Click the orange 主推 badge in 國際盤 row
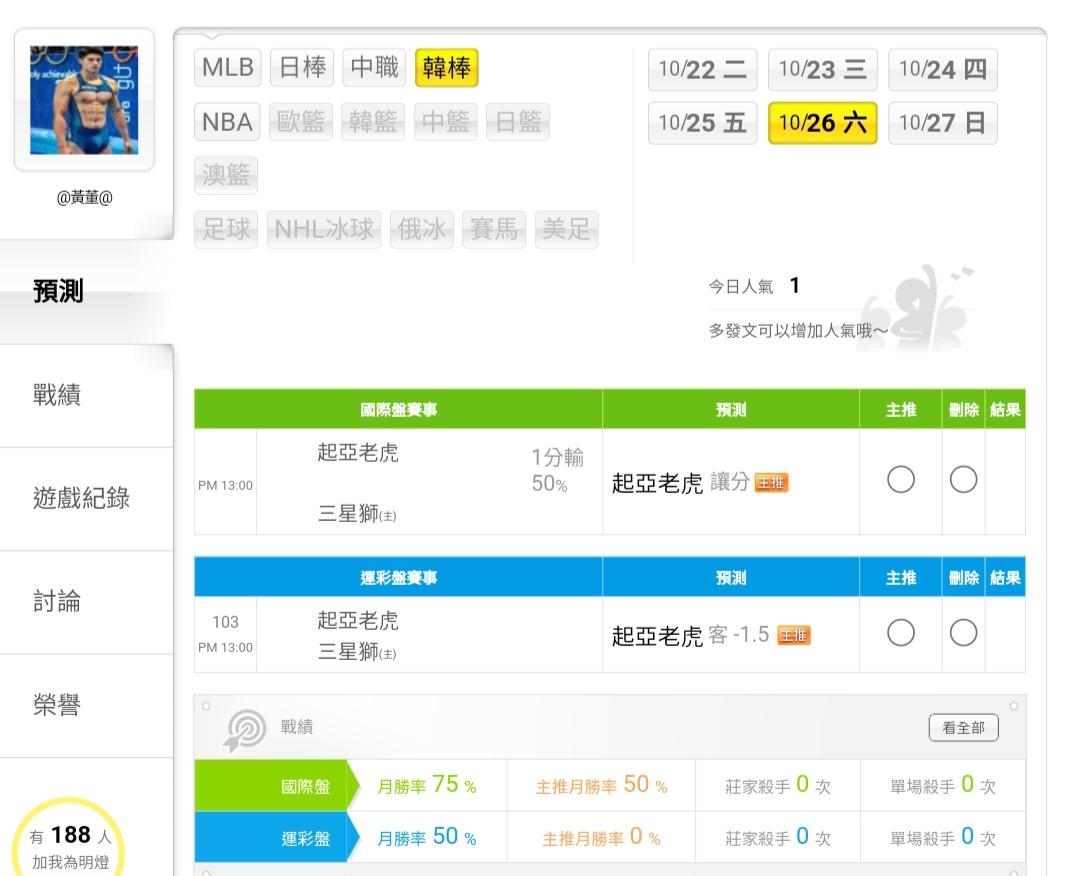 pyautogui.click(x=771, y=483)
